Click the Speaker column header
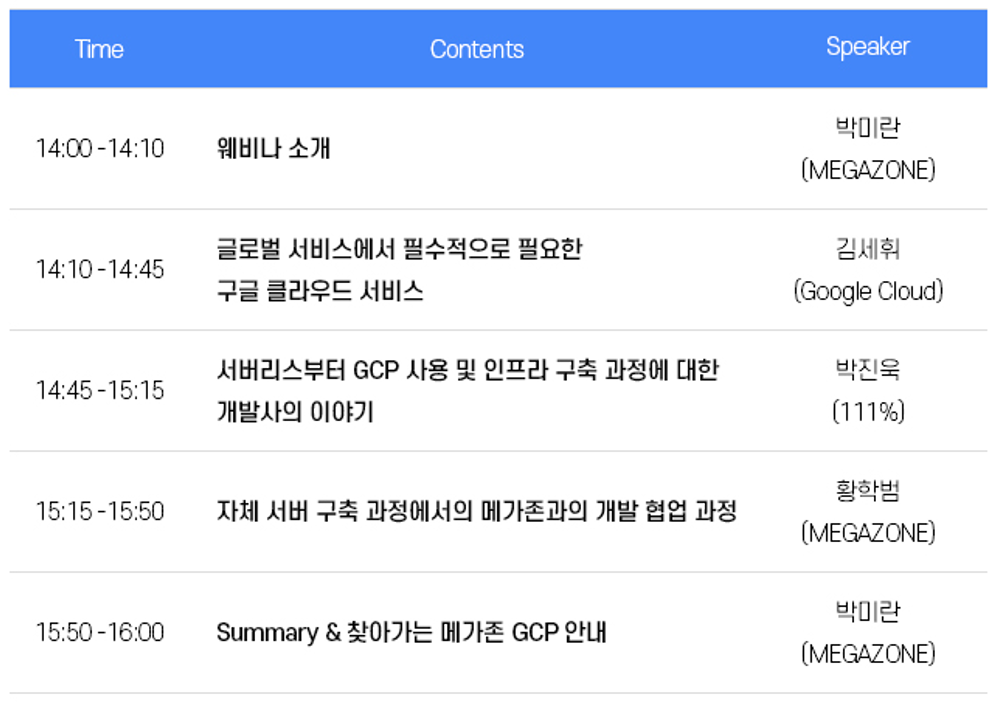The width and height of the screenshot is (998, 702). [x=867, y=47]
